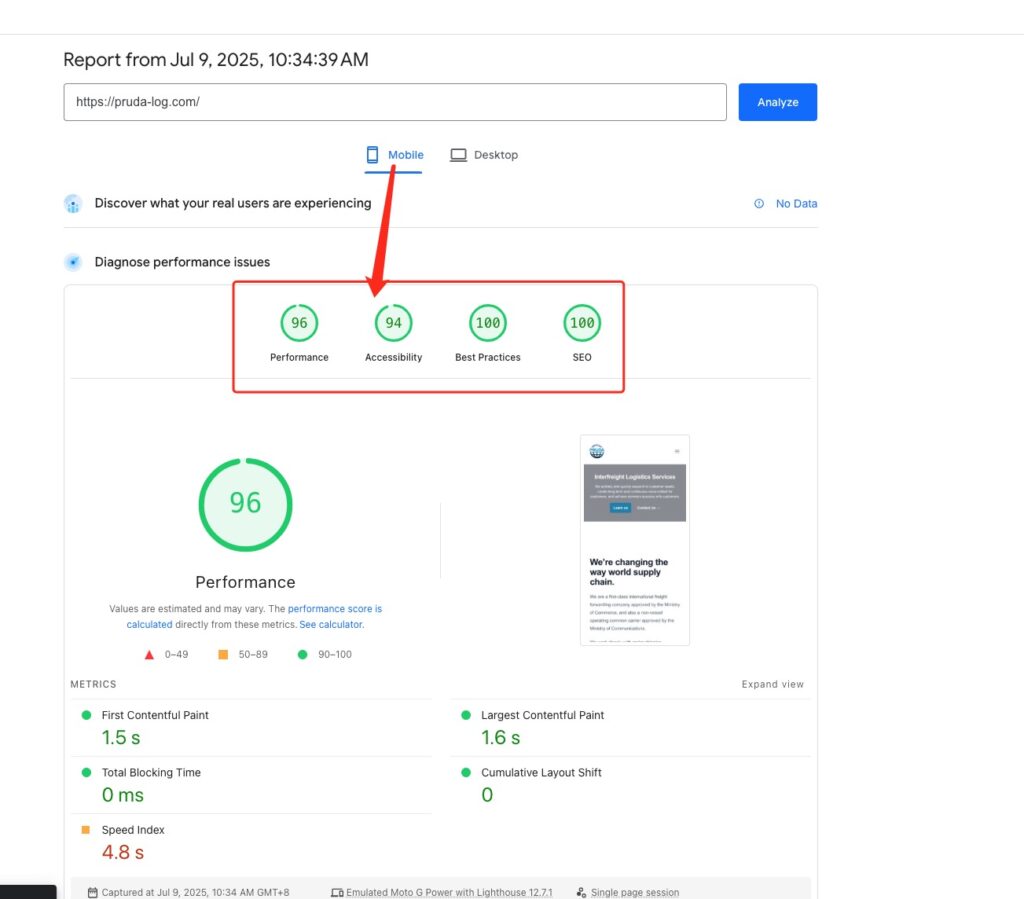Click the calendar icon beside capture timestamp

point(91,891)
